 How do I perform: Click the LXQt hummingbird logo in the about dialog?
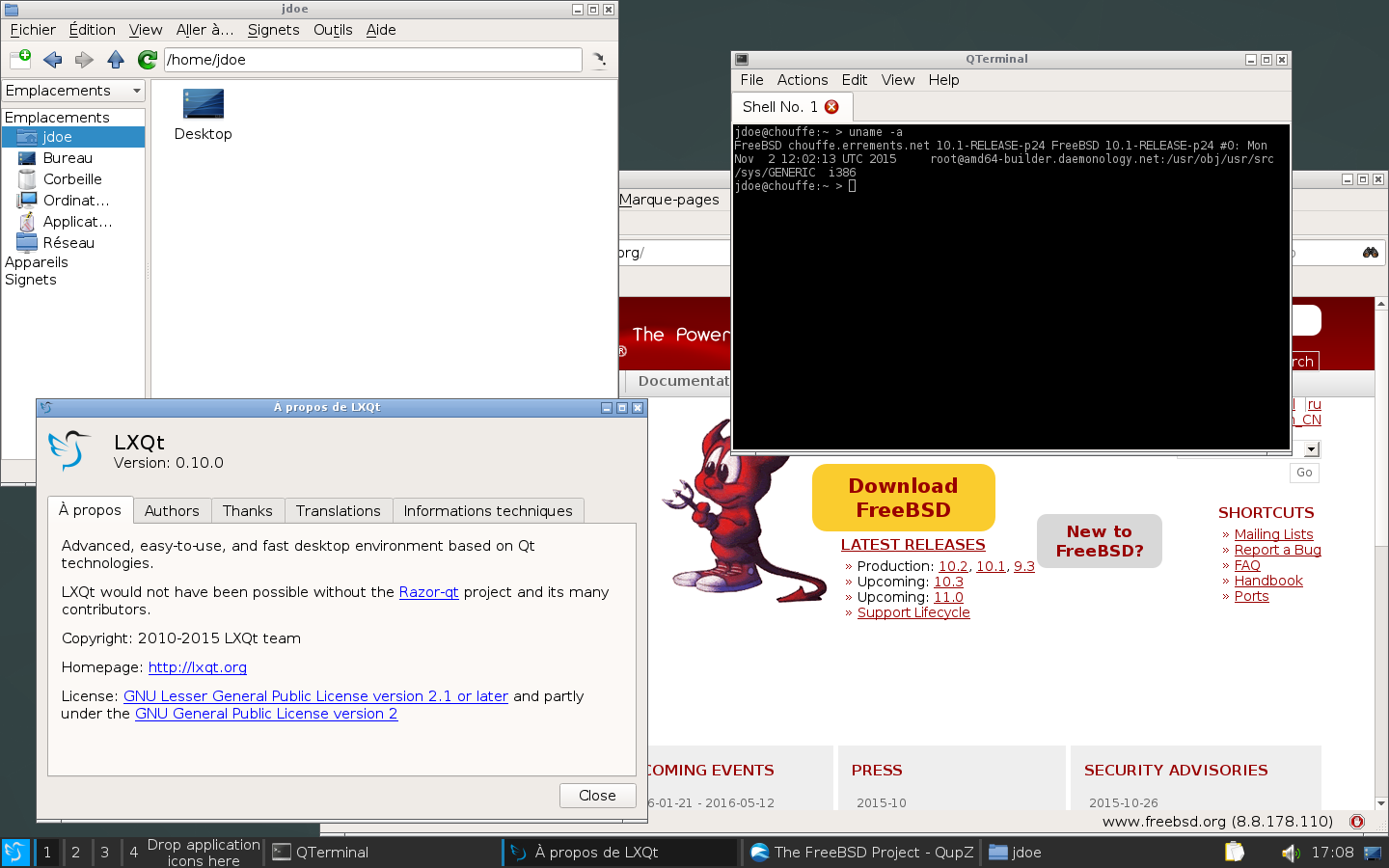coord(69,450)
